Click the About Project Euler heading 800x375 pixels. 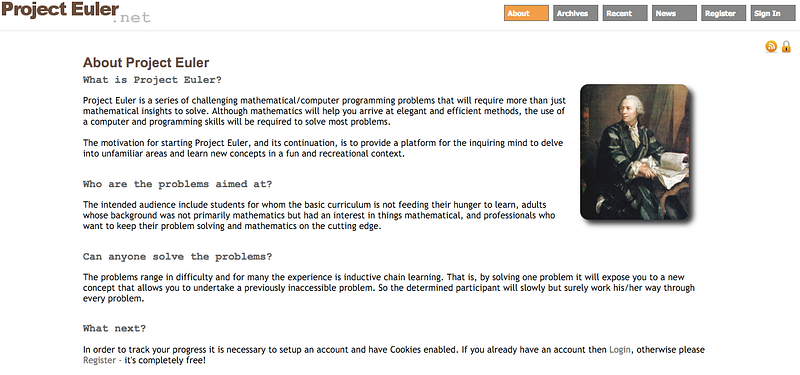pyautogui.click(x=146, y=63)
